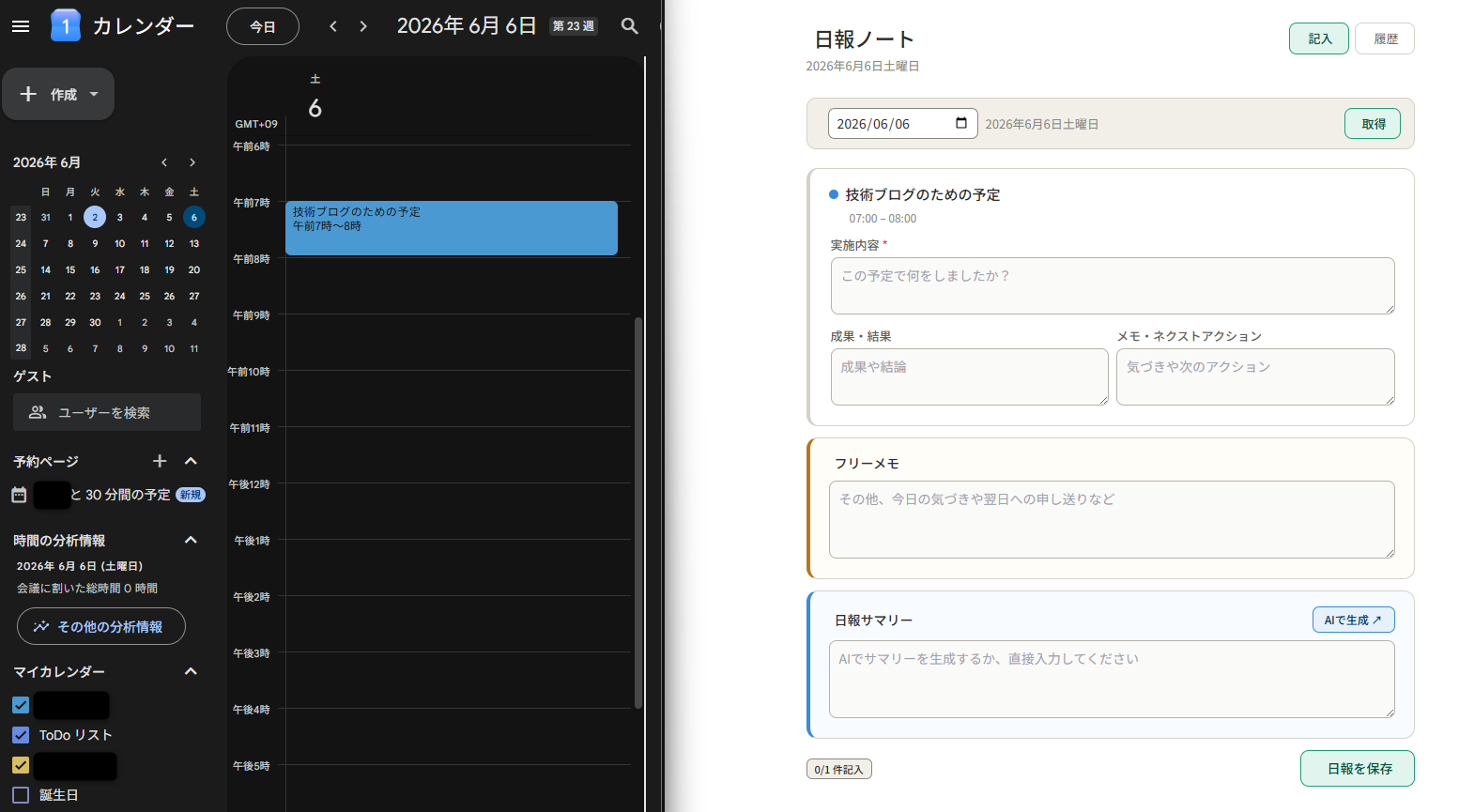Focus the 日報サマリー text area

point(1112,679)
